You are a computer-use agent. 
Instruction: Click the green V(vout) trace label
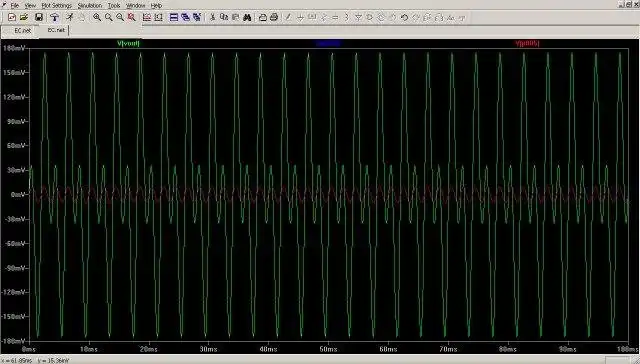click(x=128, y=43)
